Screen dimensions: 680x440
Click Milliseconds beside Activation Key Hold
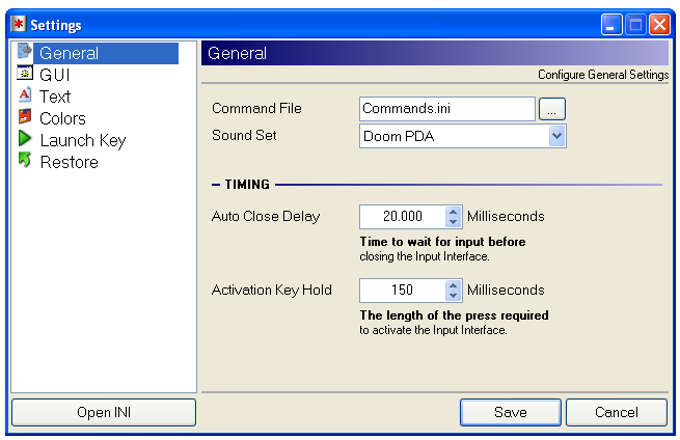point(506,290)
